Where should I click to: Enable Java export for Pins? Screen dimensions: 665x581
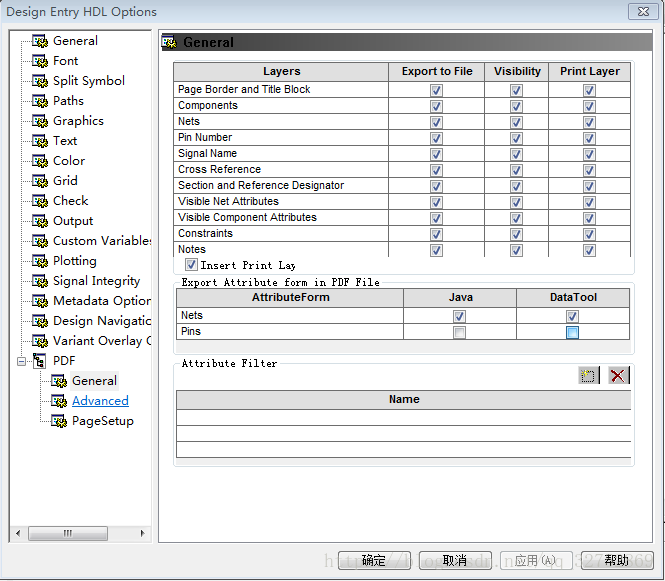coord(460,332)
